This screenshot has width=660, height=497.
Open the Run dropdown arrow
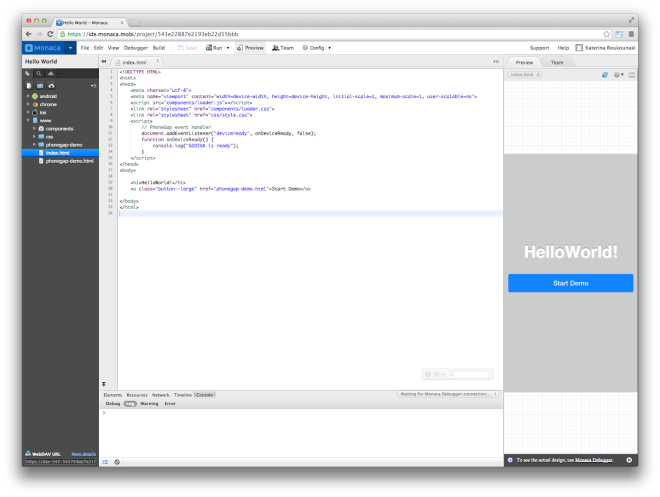coord(228,48)
